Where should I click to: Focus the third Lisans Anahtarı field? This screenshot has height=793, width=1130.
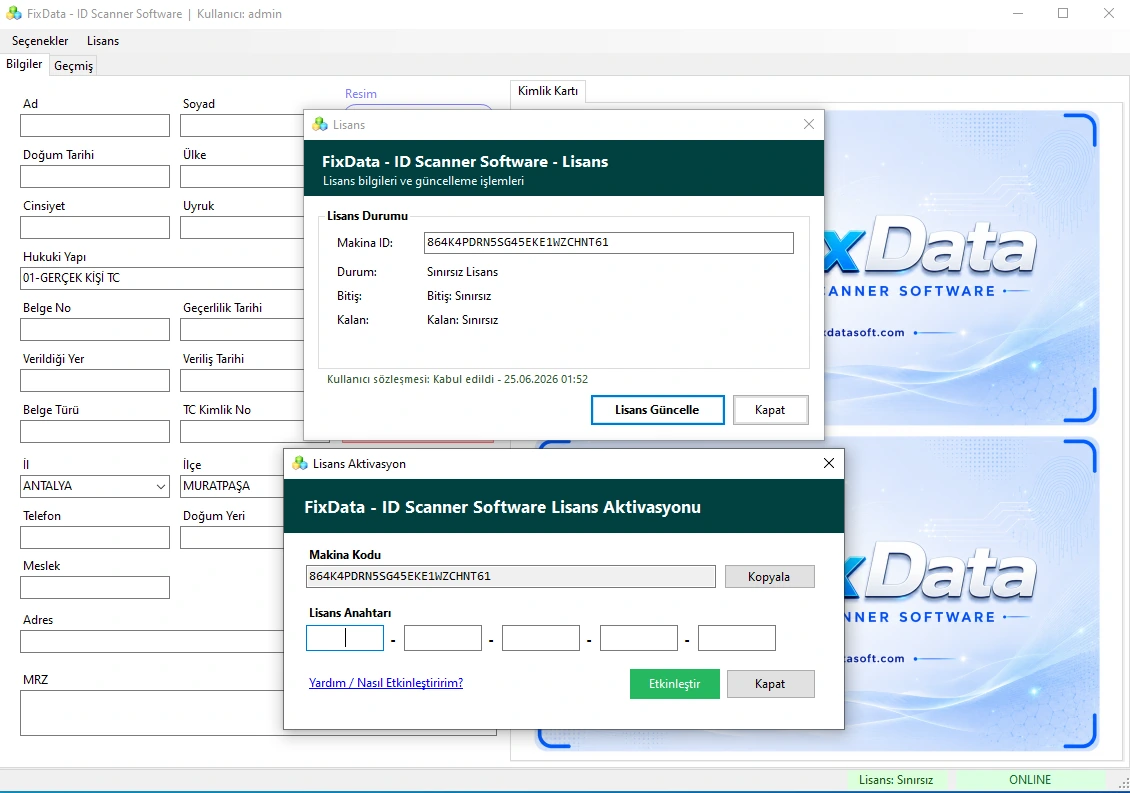(540, 638)
